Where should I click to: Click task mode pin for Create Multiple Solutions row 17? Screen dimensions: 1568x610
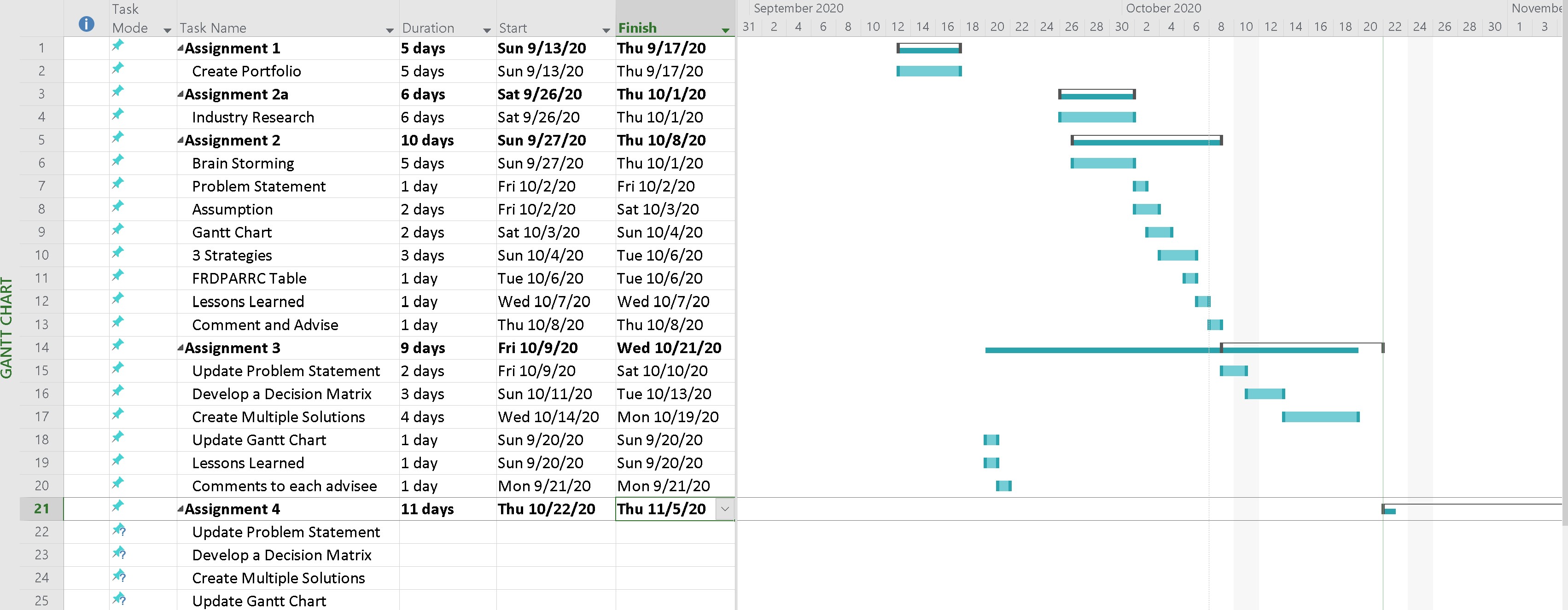coord(117,414)
